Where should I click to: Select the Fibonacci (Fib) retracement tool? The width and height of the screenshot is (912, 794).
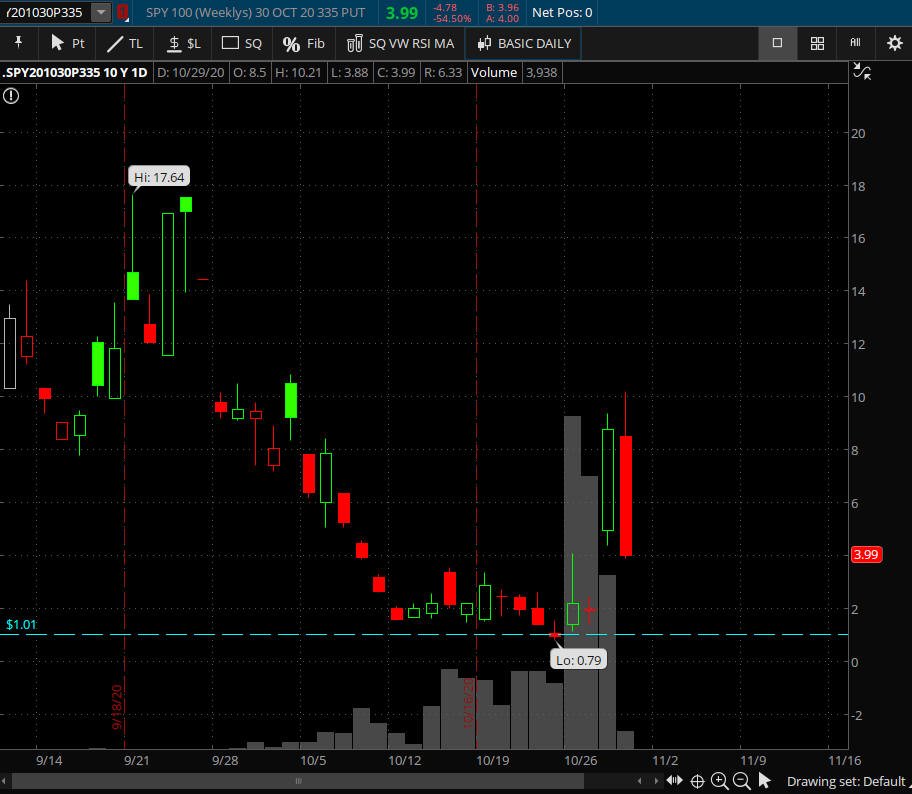click(x=303, y=43)
